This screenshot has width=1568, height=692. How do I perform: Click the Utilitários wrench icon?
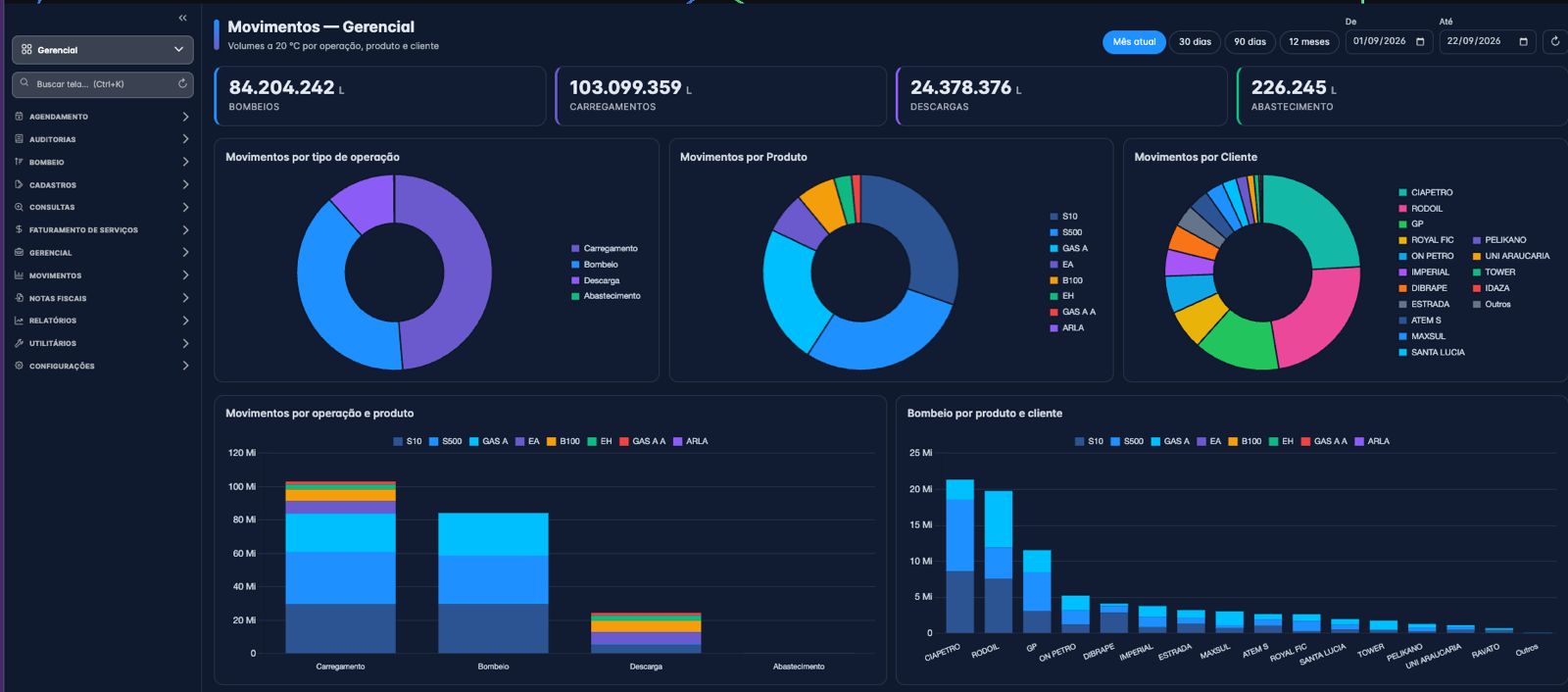click(19, 343)
